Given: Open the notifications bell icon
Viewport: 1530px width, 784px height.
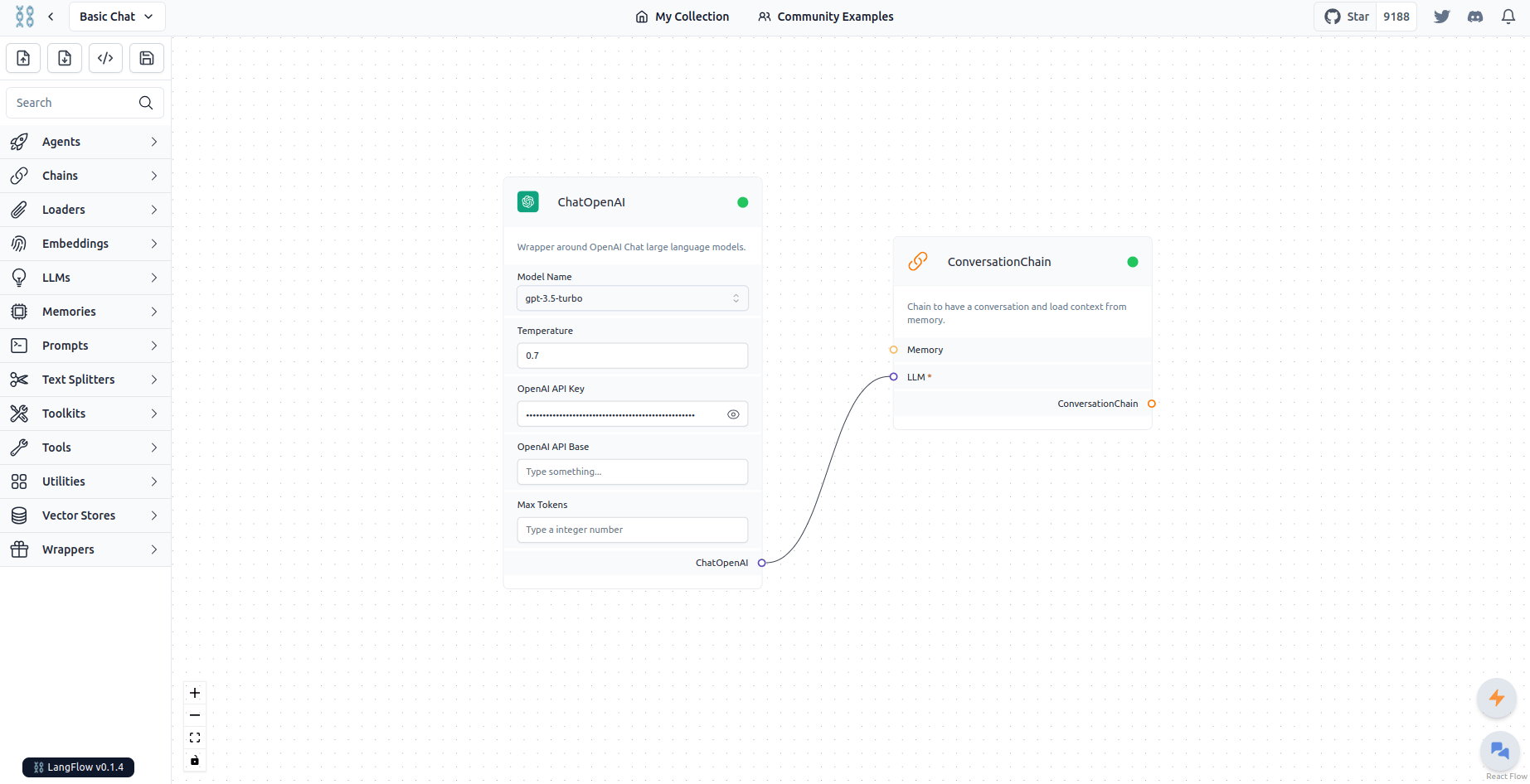Looking at the screenshot, I should tap(1508, 17).
